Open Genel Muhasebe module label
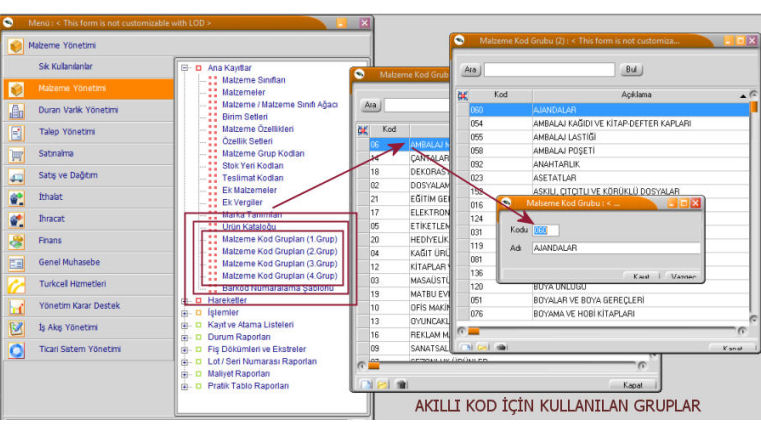The width and height of the screenshot is (761, 433). pos(69,262)
